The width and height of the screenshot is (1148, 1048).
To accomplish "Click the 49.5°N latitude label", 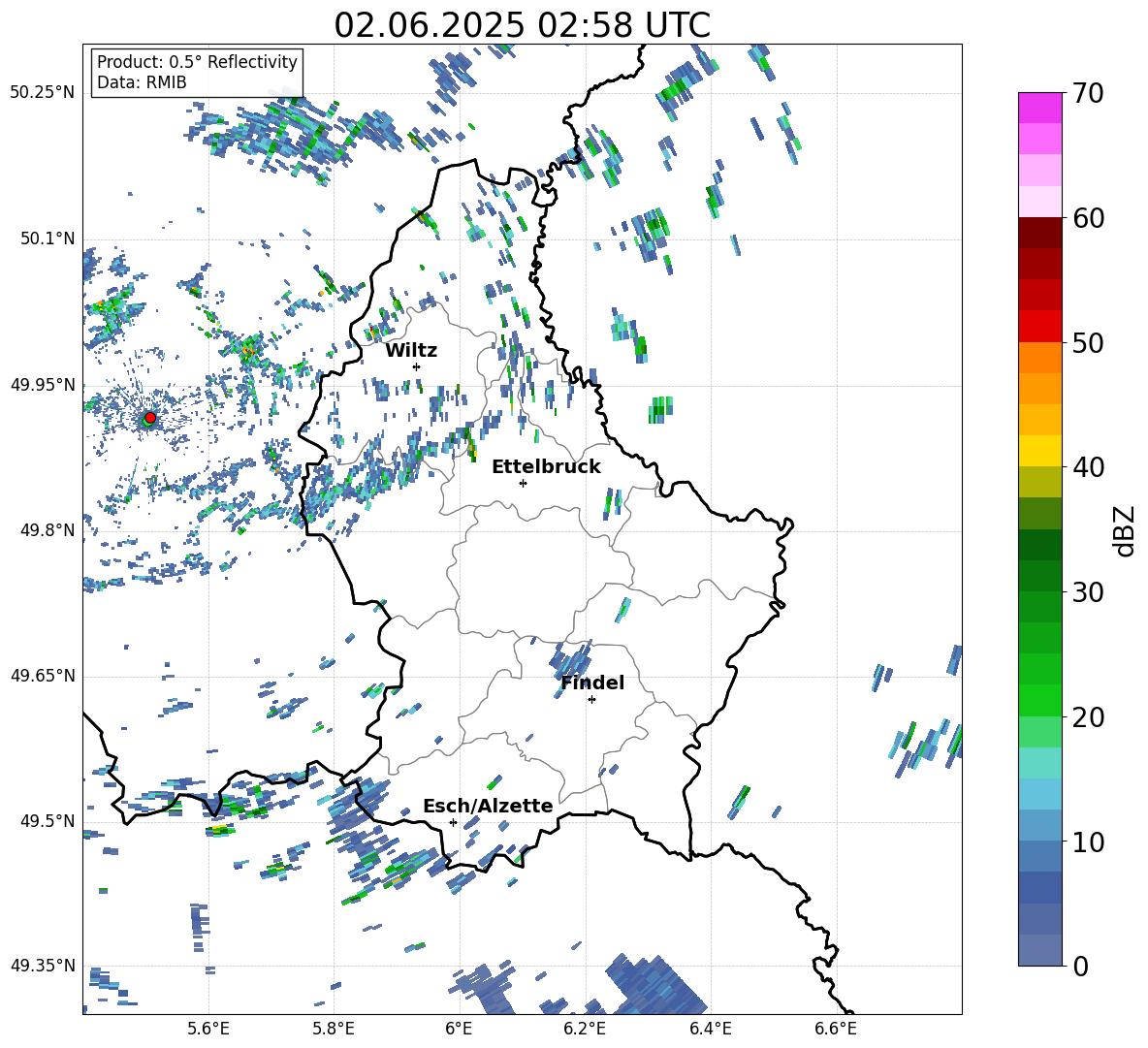I will point(48,820).
